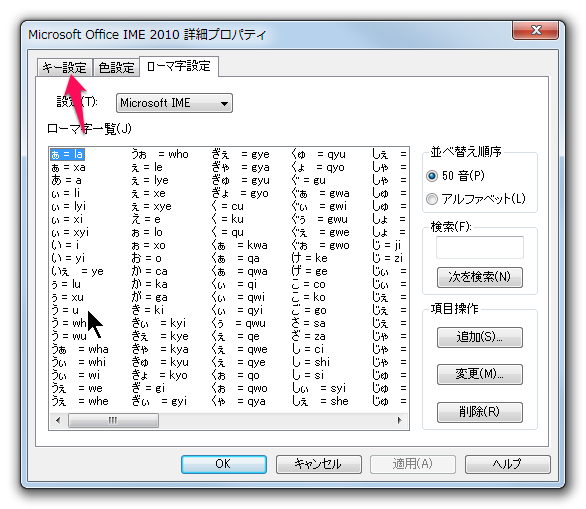Viewport: 586px width, 509px height.
Task: Select the 'ぎぇ = gye' entry
Action: pyautogui.click(x=240, y=154)
